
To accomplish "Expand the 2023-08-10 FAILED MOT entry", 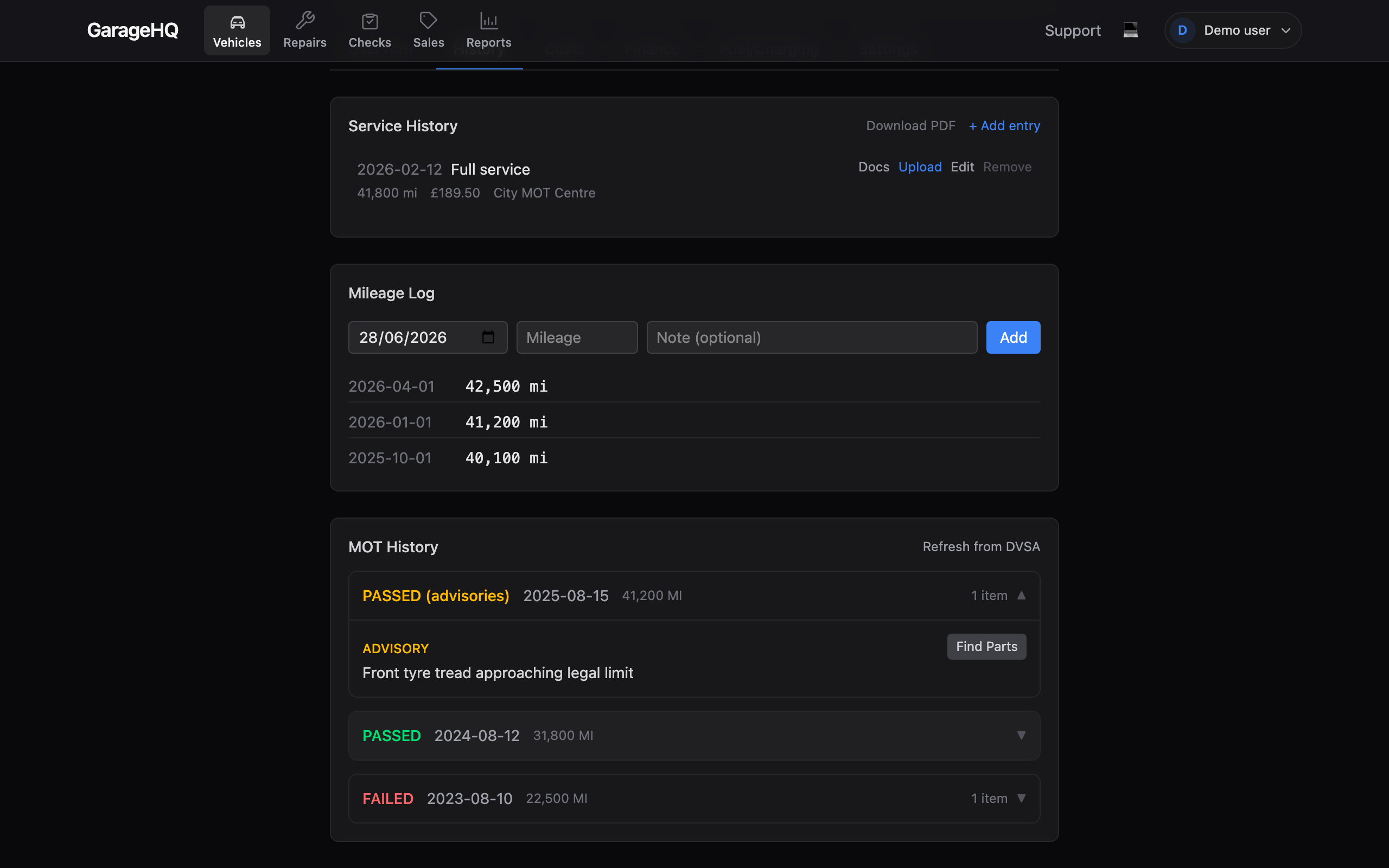I will 694,799.
